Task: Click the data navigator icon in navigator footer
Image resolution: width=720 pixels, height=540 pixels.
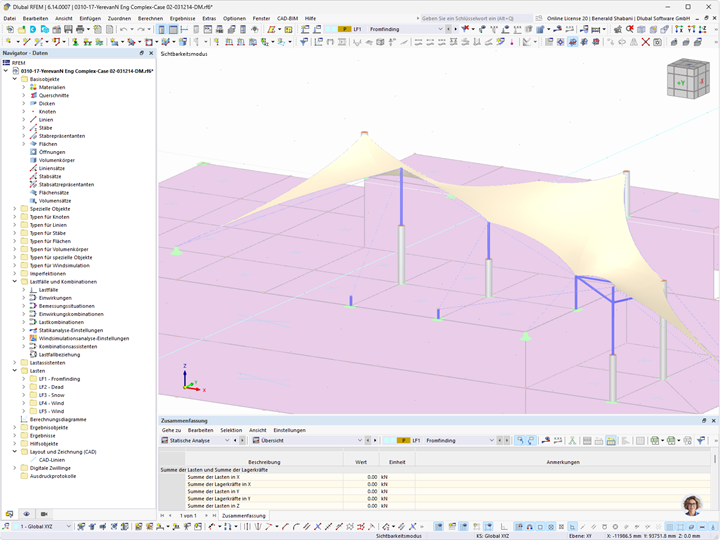Action: [9, 514]
